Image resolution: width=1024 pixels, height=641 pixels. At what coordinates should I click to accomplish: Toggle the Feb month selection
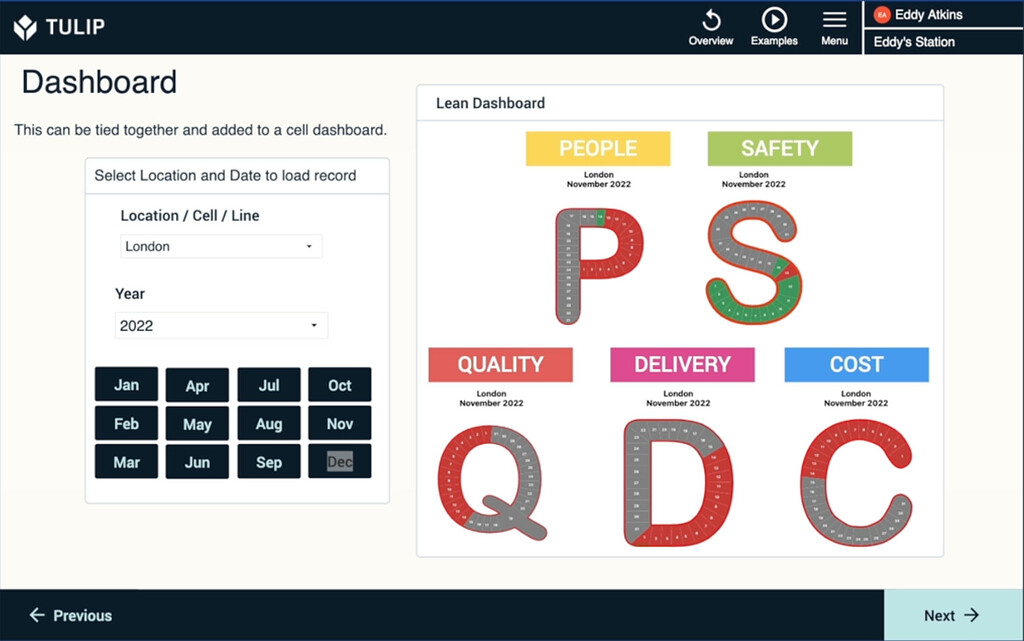126,423
